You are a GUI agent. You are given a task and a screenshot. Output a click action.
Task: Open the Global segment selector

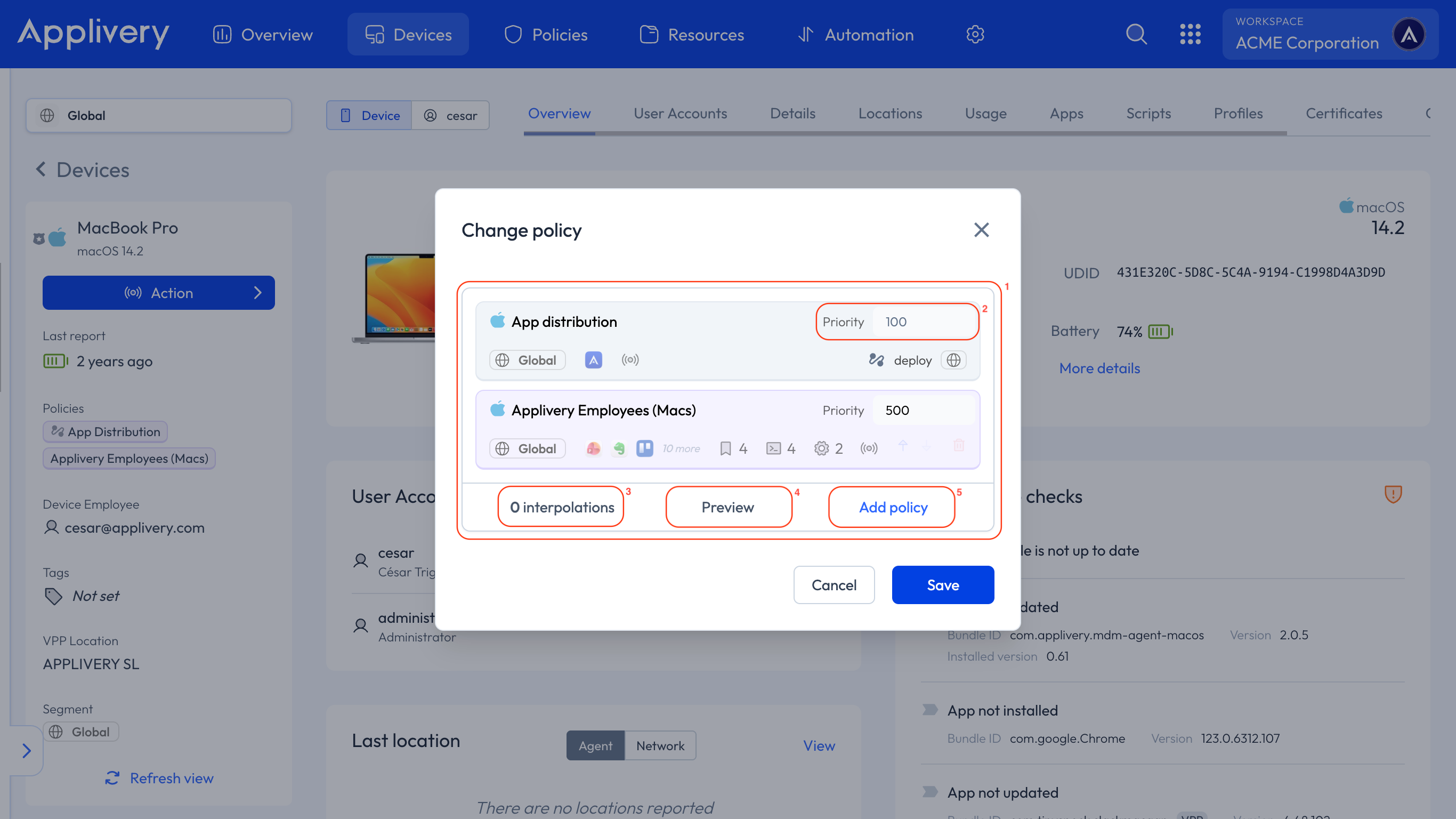point(158,115)
